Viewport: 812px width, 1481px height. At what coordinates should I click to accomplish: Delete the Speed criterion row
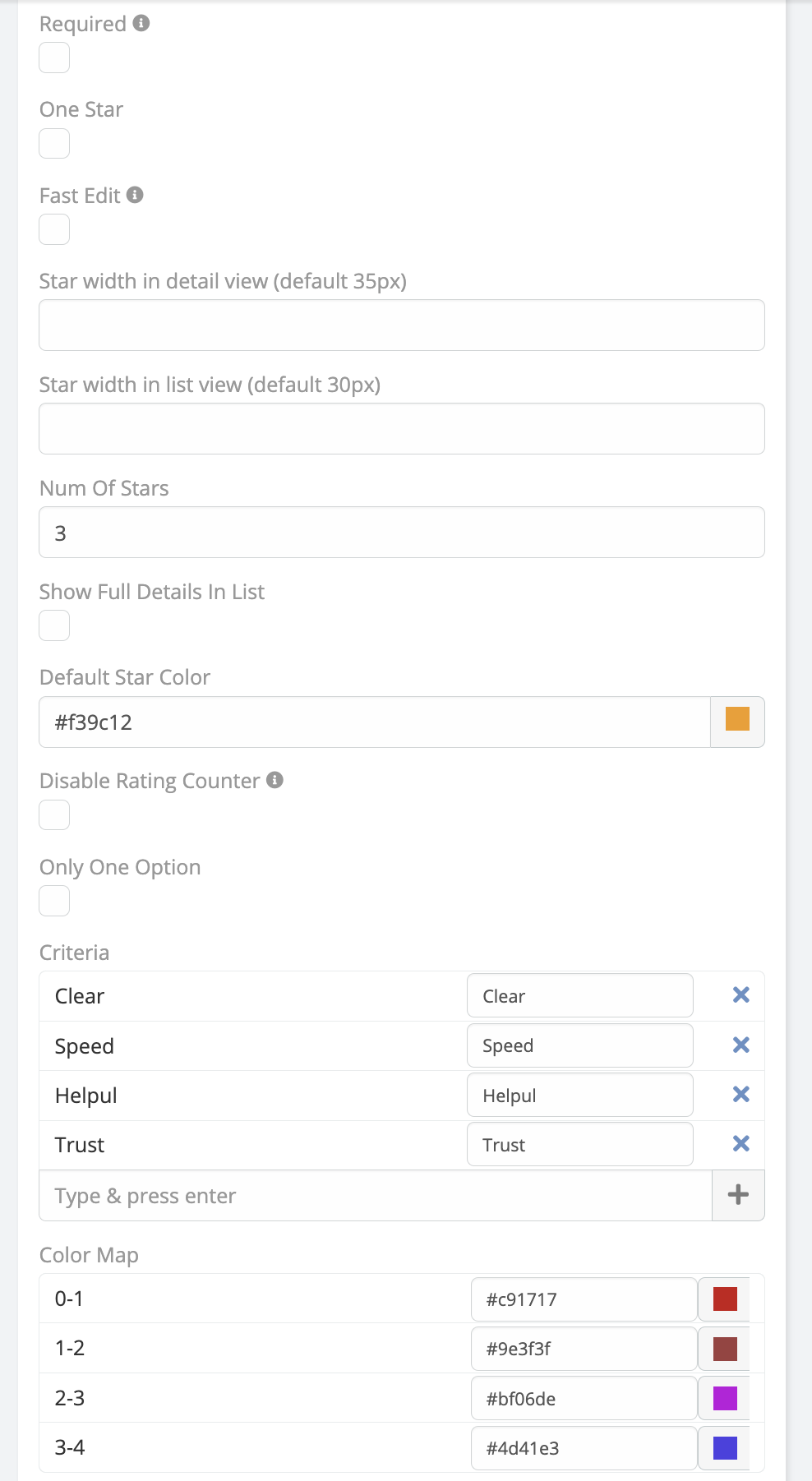pos(740,1045)
